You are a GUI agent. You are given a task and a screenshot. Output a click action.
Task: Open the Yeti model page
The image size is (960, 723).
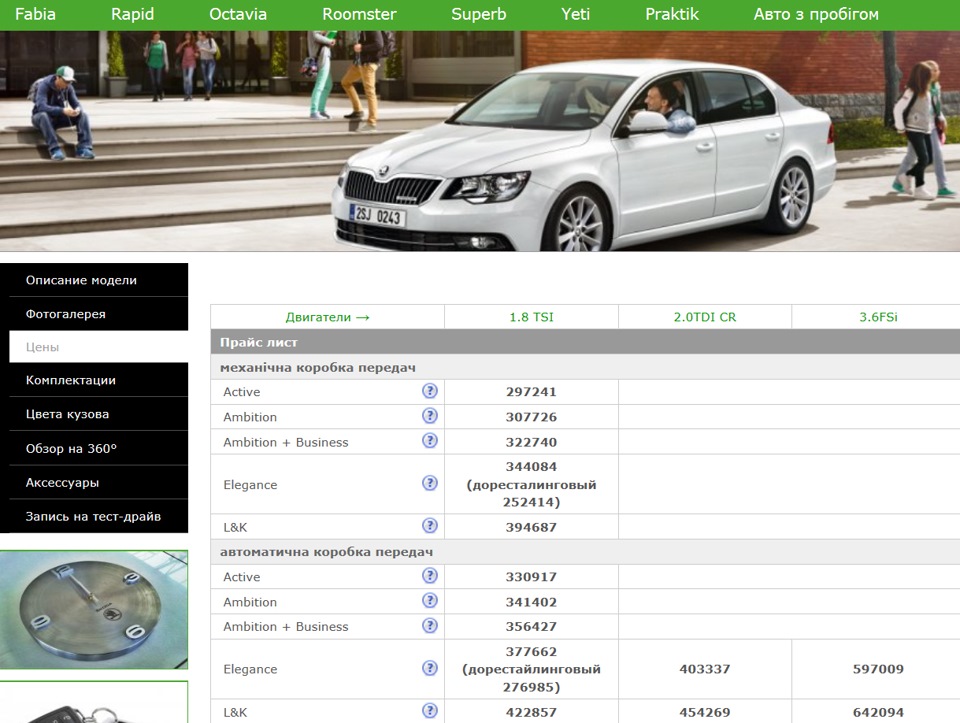(x=576, y=14)
